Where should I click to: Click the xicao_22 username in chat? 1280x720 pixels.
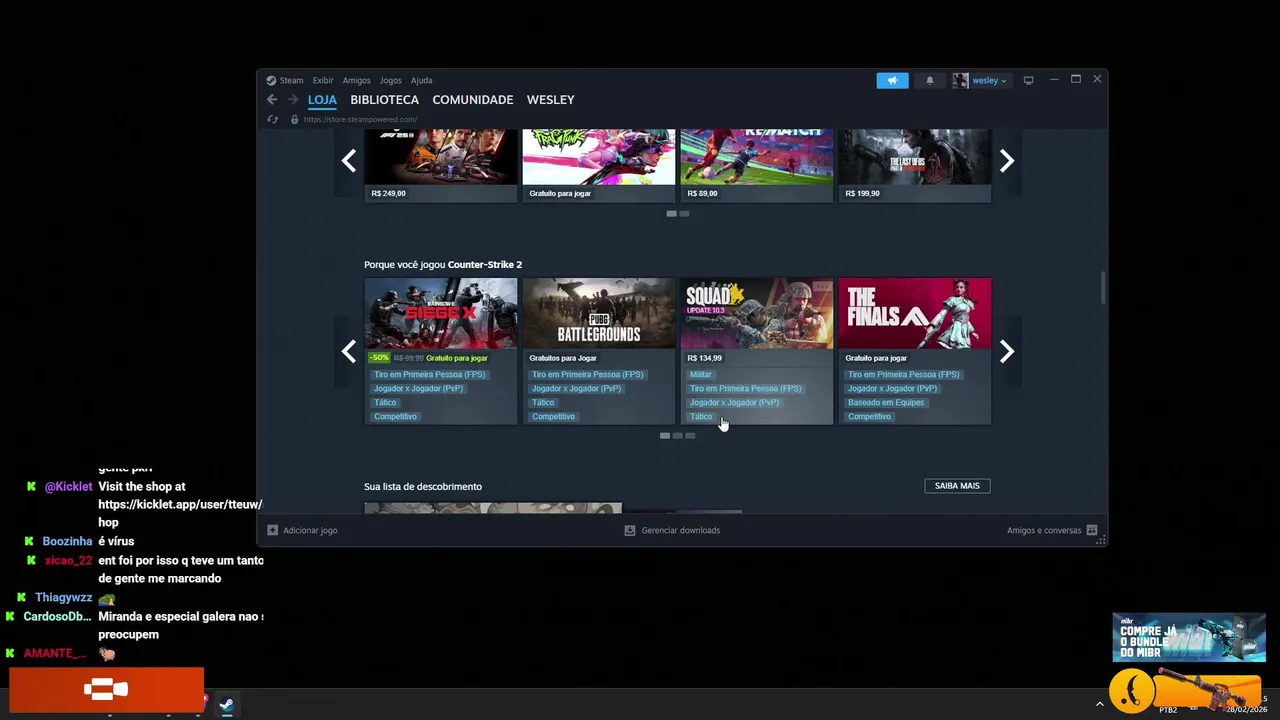coord(68,560)
